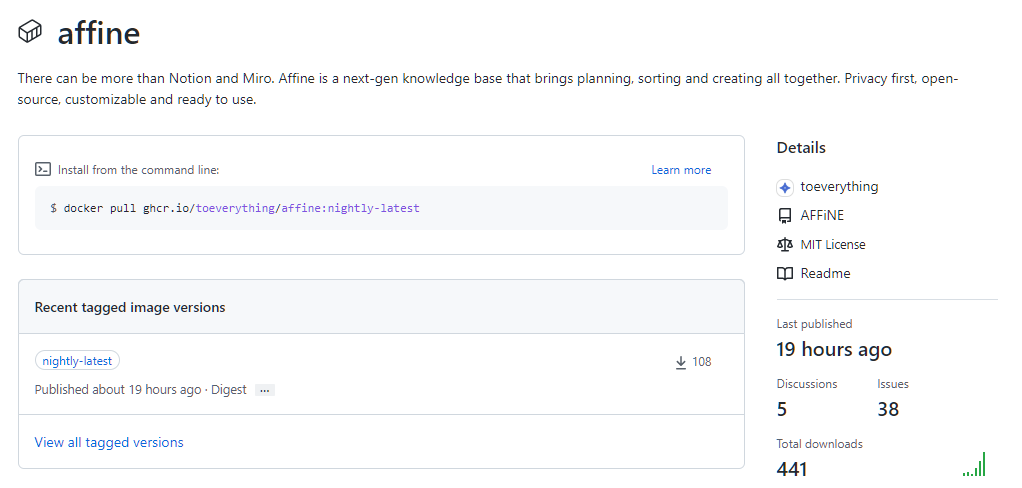Image resolution: width=1022 pixels, height=488 pixels.
Task: Click the toeverything organization avatar icon
Action: pos(785,188)
